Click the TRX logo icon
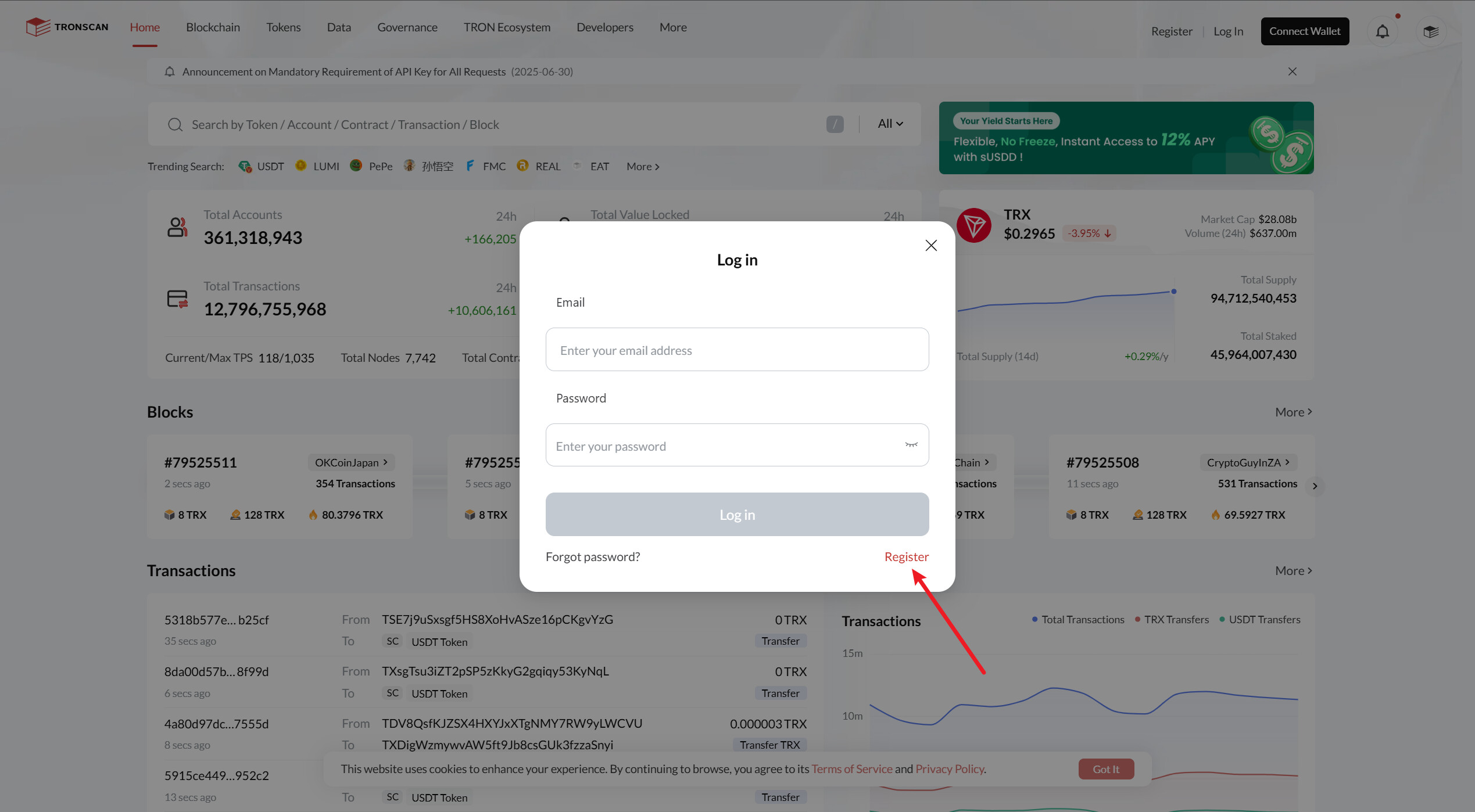Viewport: 1475px width, 812px height. 973,225
